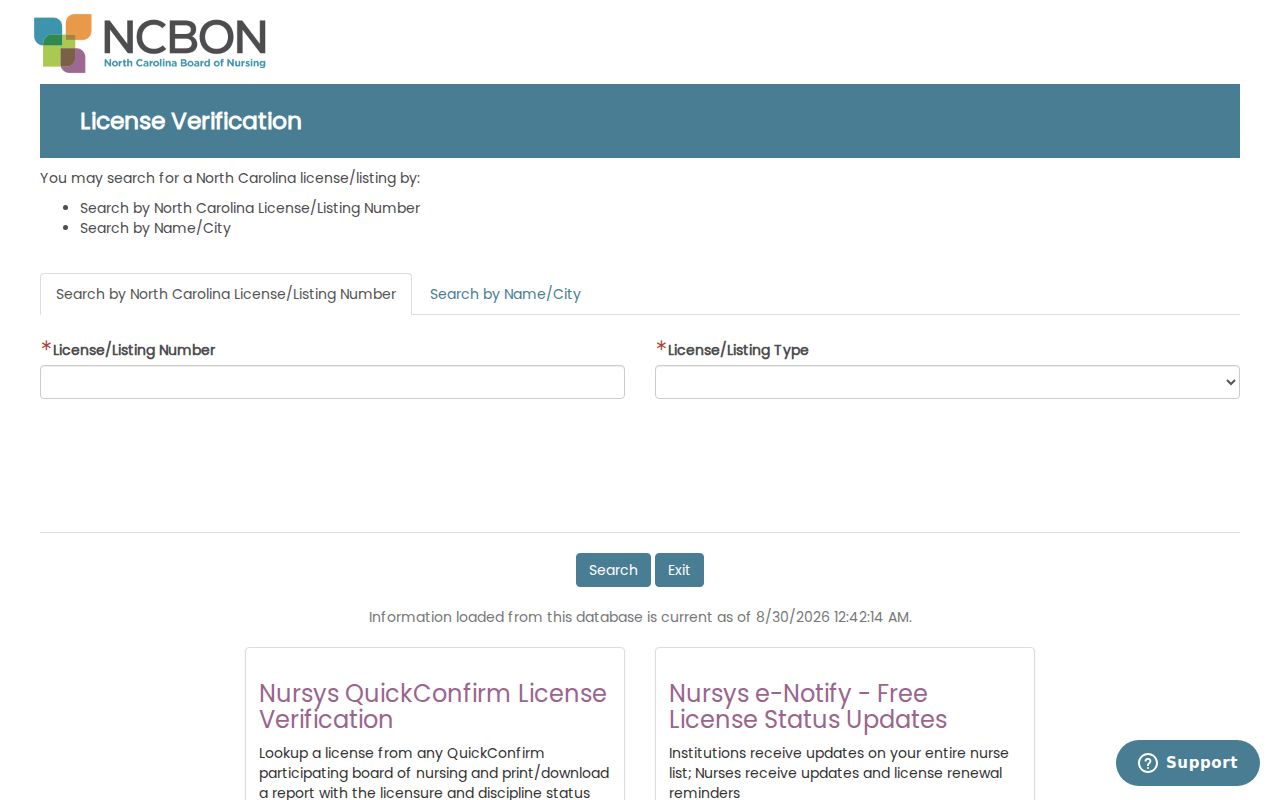Click the Search button
Viewport: 1280px width, 800px height.
click(x=613, y=570)
